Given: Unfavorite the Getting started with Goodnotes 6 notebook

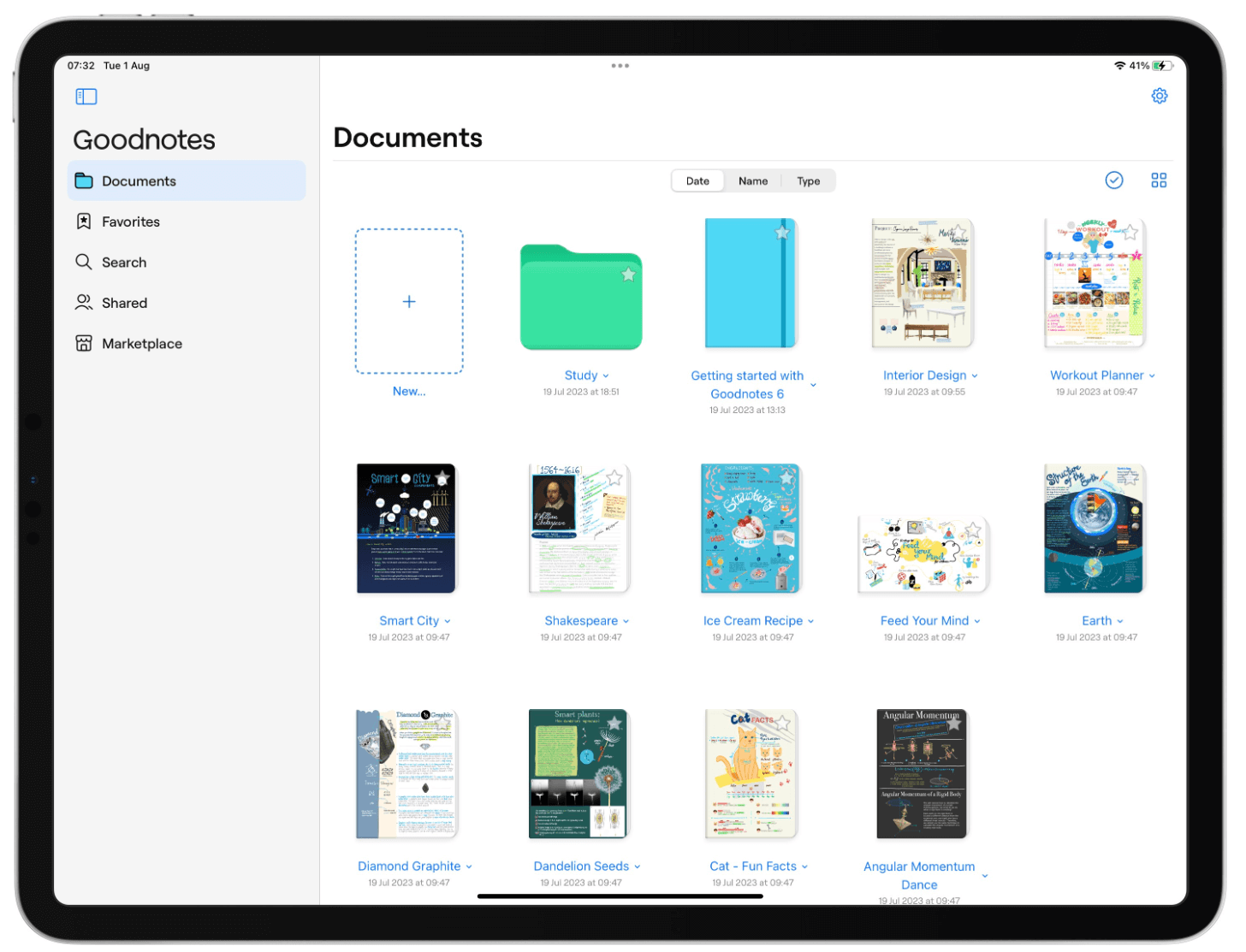Looking at the screenshot, I should pyautogui.click(x=781, y=233).
